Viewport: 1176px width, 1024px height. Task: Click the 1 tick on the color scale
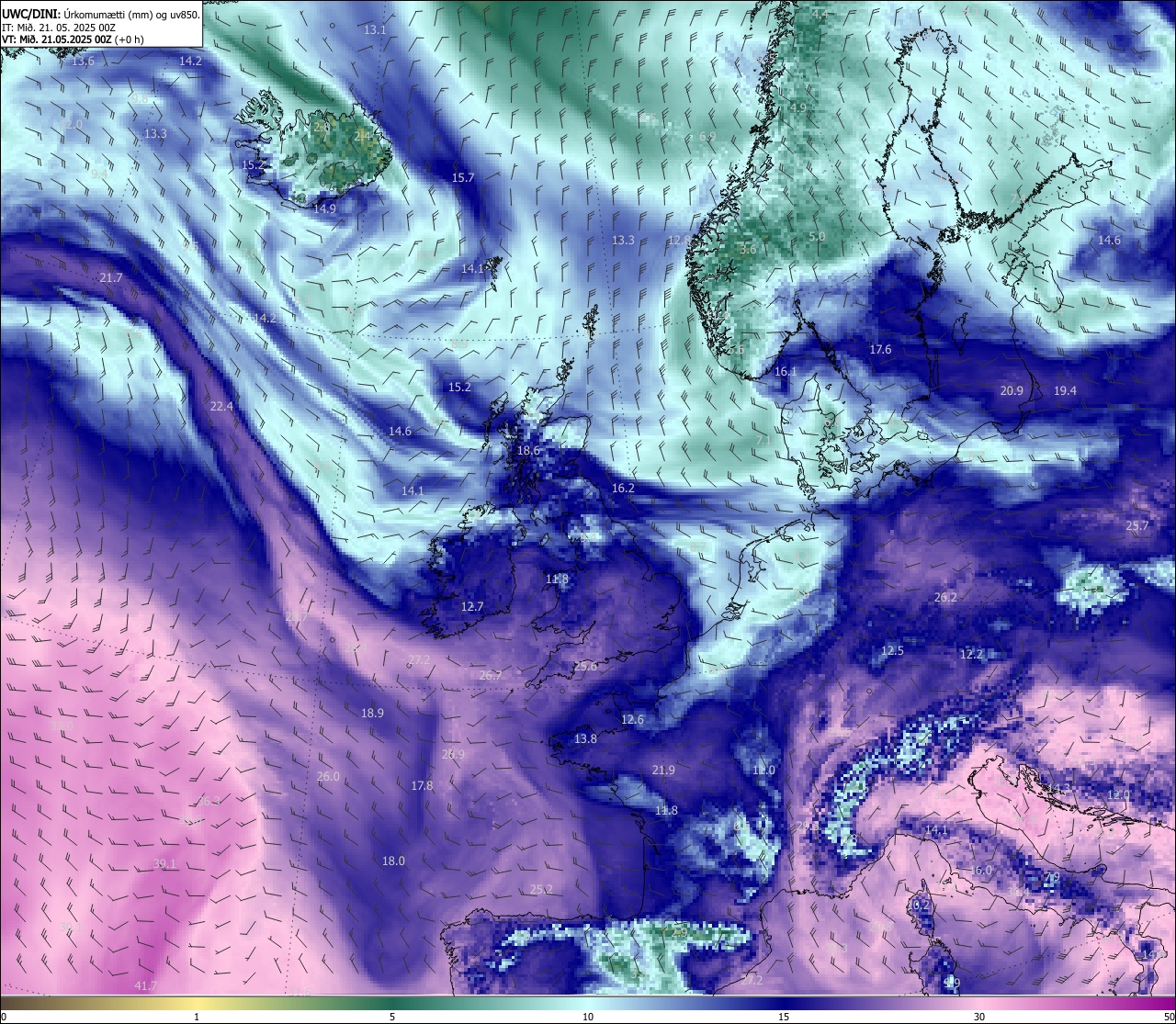[197, 1017]
